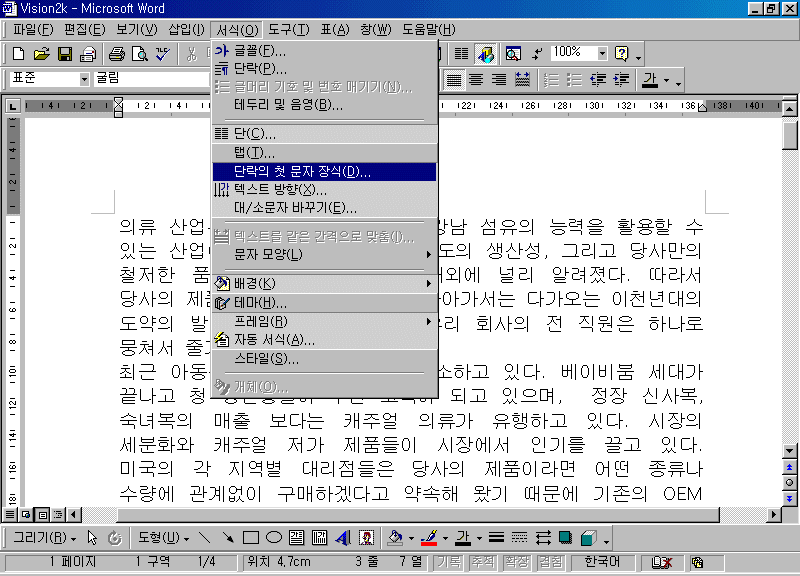
Task: Expand the 문자 모양(L) submenu
Action: coord(324,254)
